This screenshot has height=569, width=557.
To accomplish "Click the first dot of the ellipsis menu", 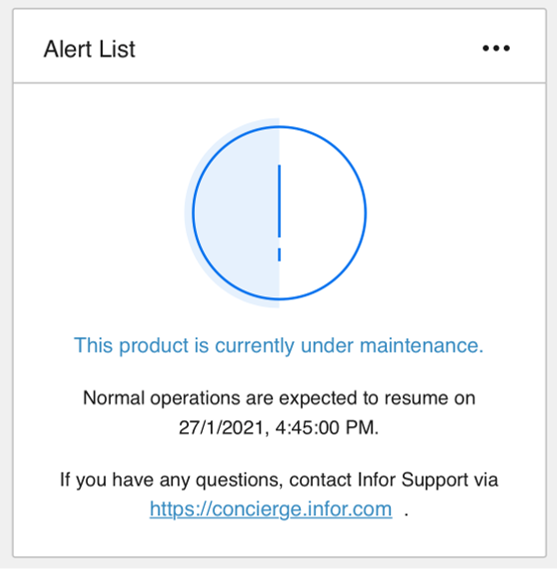I will [486, 48].
